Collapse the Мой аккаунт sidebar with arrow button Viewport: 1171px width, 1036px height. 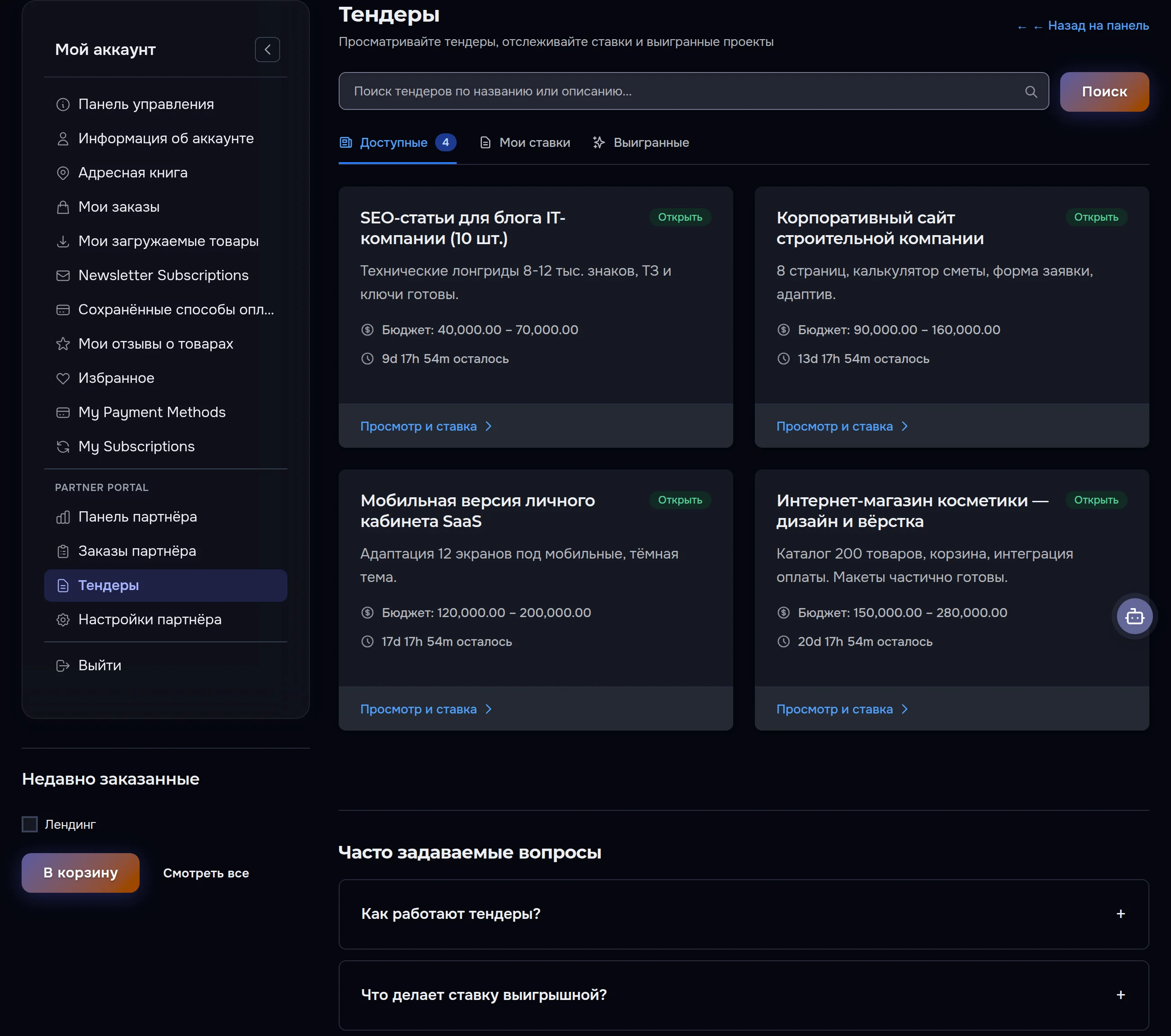click(x=267, y=50)
